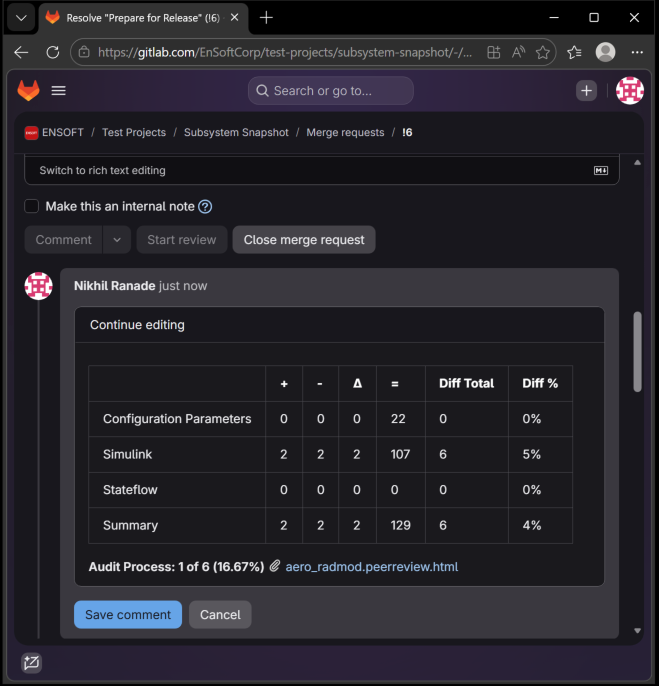The image size is (659, 686).
Task: Open the browser tab list chevron
Action: [21, 18]
